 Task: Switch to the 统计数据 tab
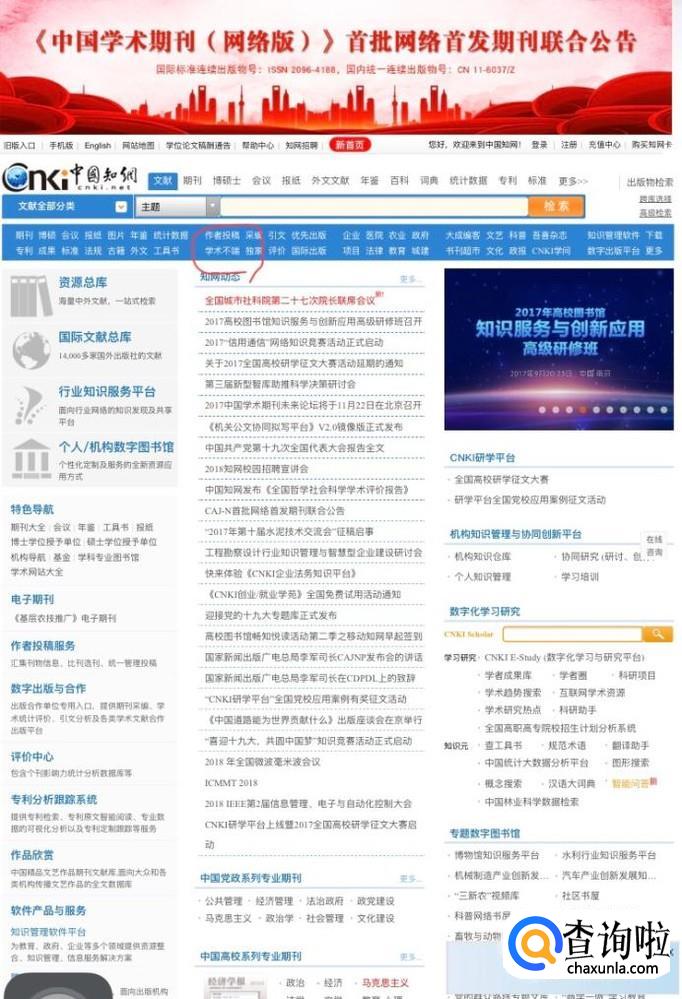[x=468, y=181]
